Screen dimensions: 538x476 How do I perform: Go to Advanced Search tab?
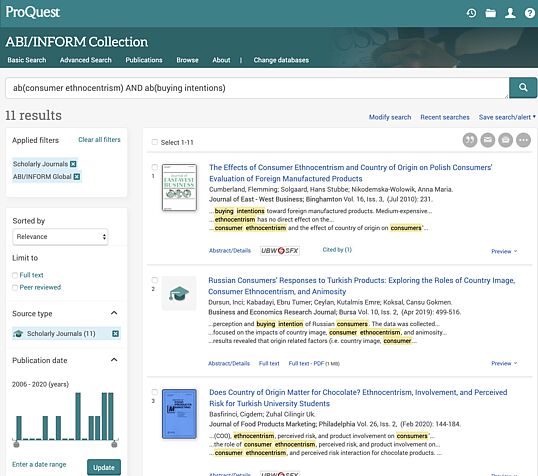pos(86,60)
